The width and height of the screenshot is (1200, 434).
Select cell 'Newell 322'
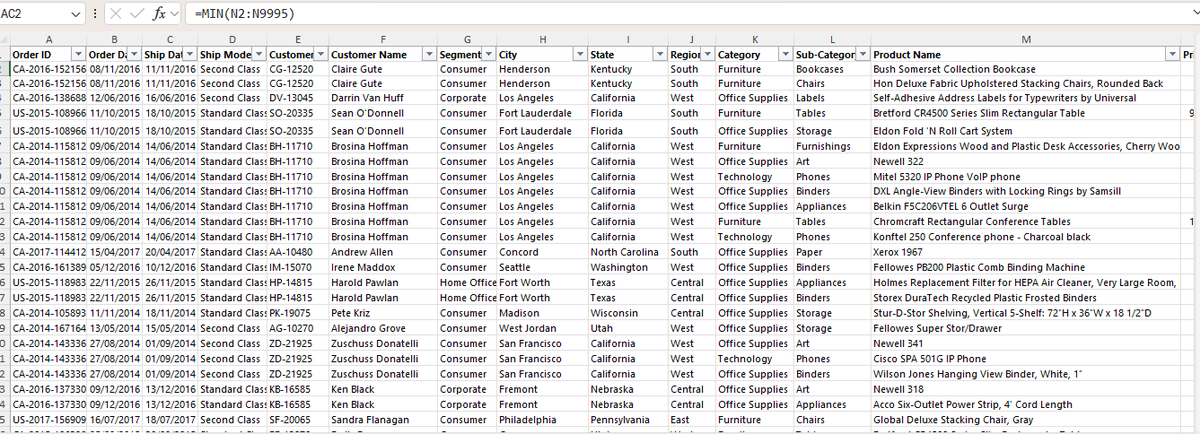tap(1025, 161)
